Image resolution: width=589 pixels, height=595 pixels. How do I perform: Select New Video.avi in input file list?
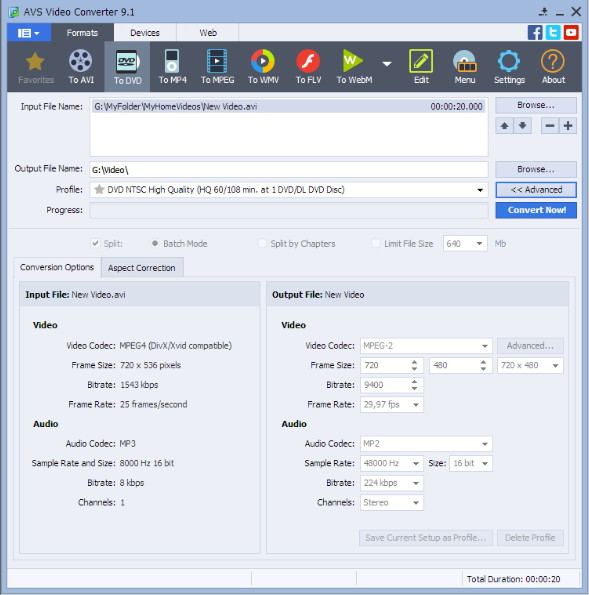coord(289,106)
